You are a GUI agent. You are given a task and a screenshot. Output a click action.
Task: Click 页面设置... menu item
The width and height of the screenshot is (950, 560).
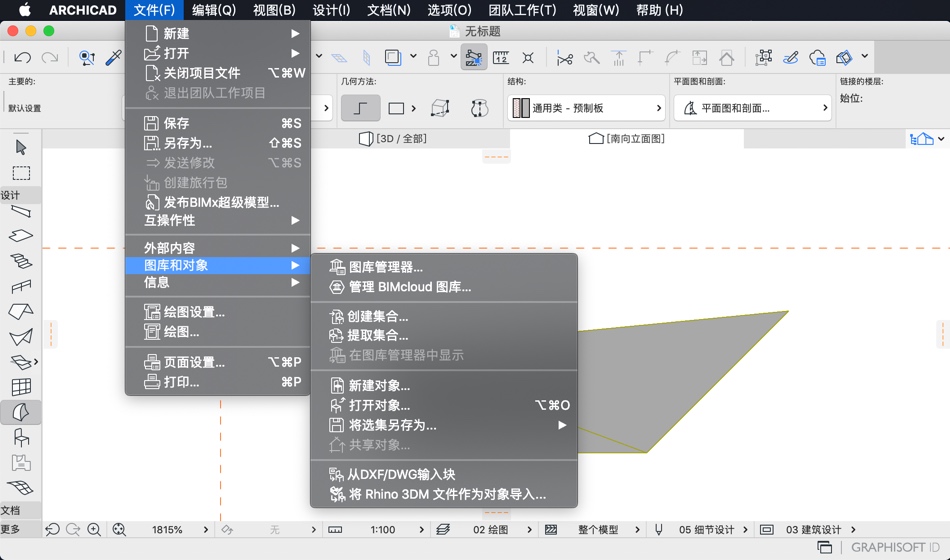tap(218, 362)
